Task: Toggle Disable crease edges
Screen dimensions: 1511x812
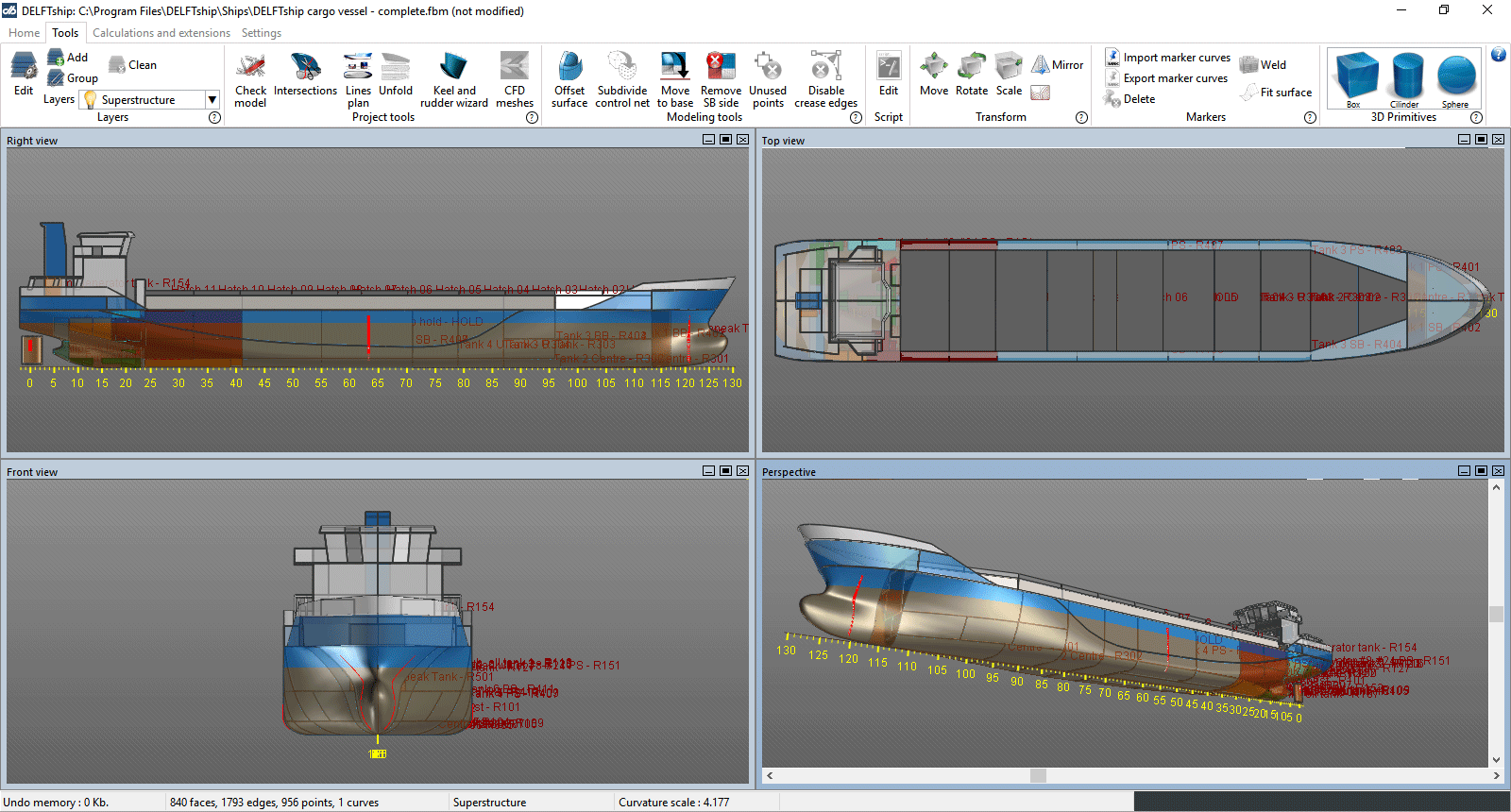Action: [x=825, y=78]
